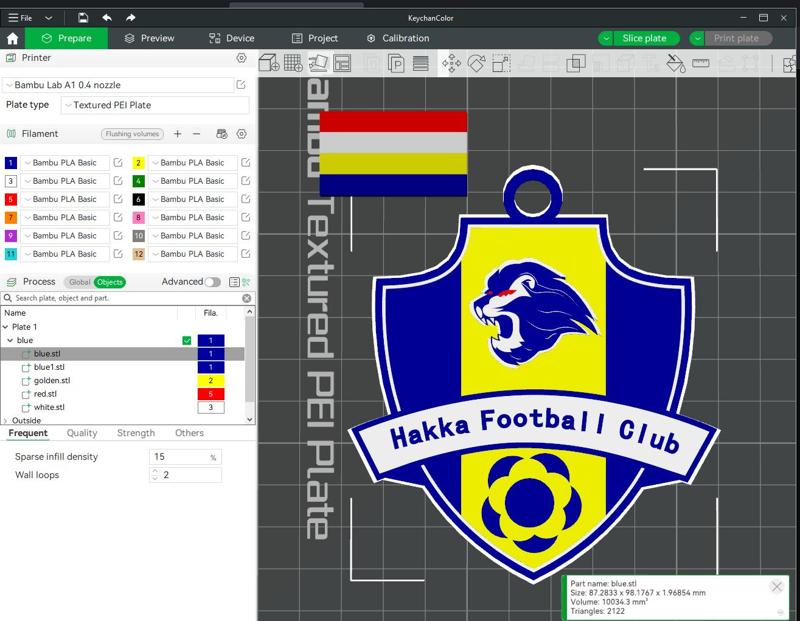Open File menu dropdown arrow
The height and width of the screenshot is (621, 800).
[48, 18]
